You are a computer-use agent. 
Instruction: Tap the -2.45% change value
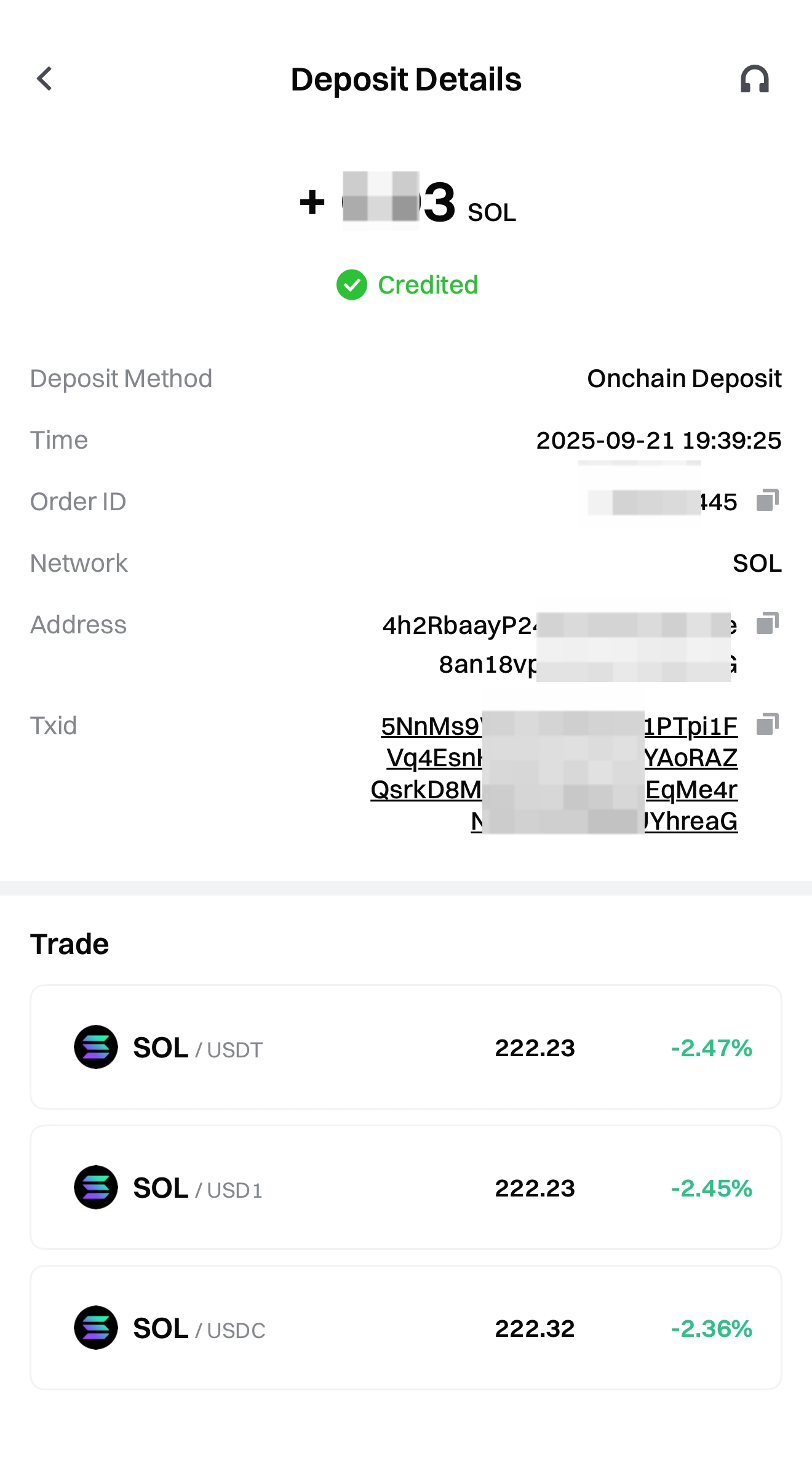pos(711,1188)
